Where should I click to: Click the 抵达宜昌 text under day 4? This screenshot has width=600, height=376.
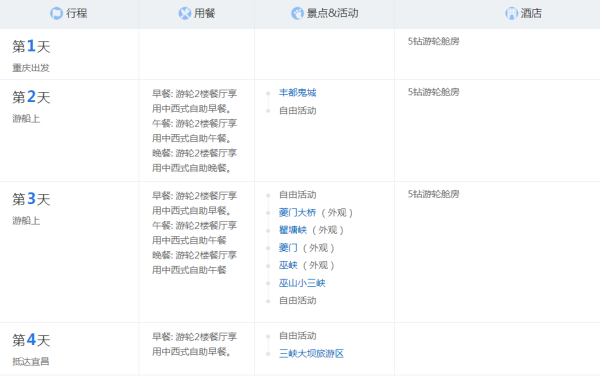pos(31,361)
